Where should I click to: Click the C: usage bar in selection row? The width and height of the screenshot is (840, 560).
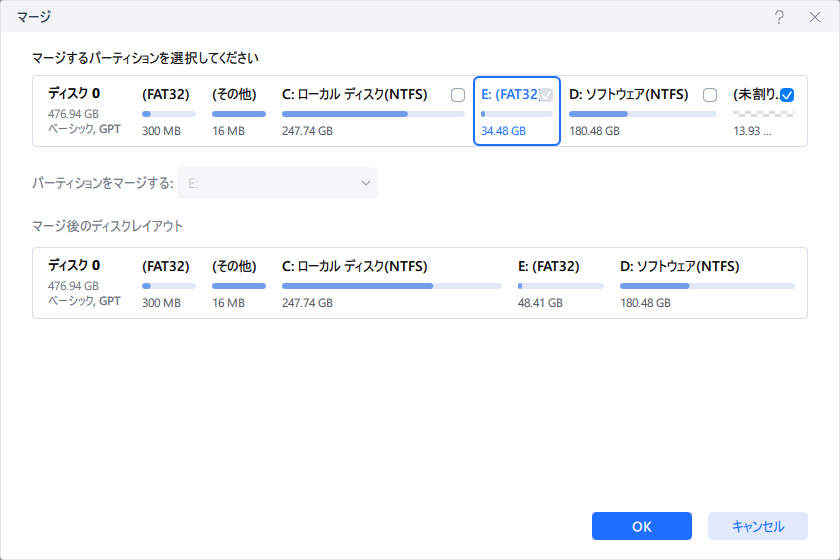click(x=373, y=114)
